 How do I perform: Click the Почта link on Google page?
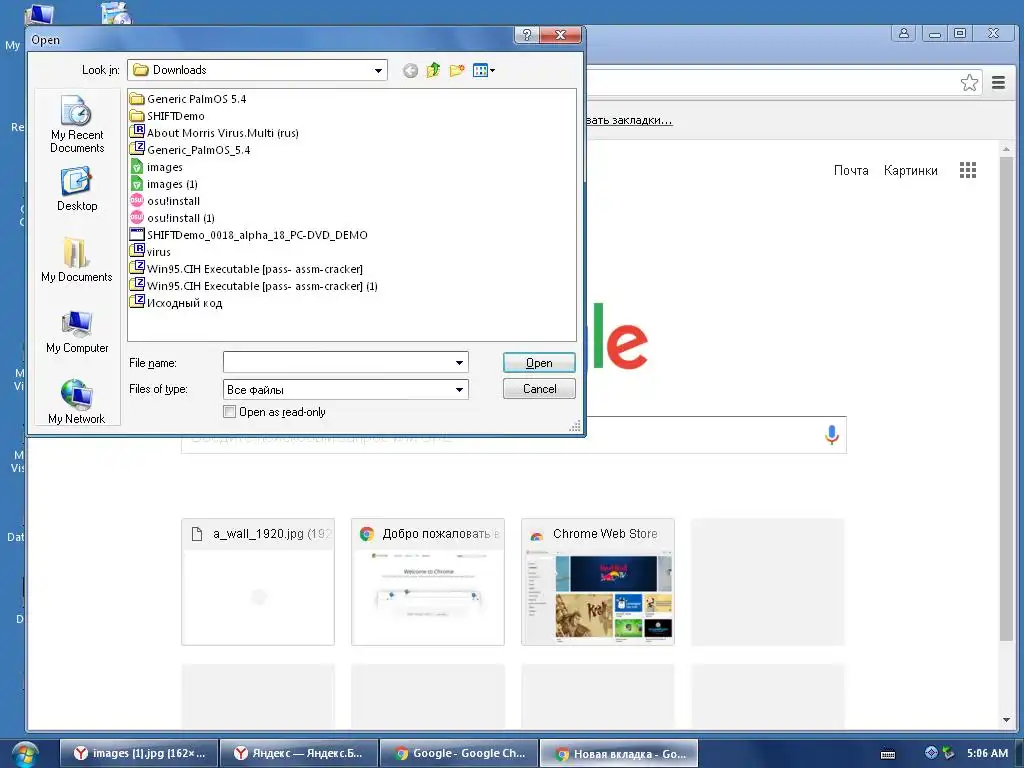click(851, 170)
